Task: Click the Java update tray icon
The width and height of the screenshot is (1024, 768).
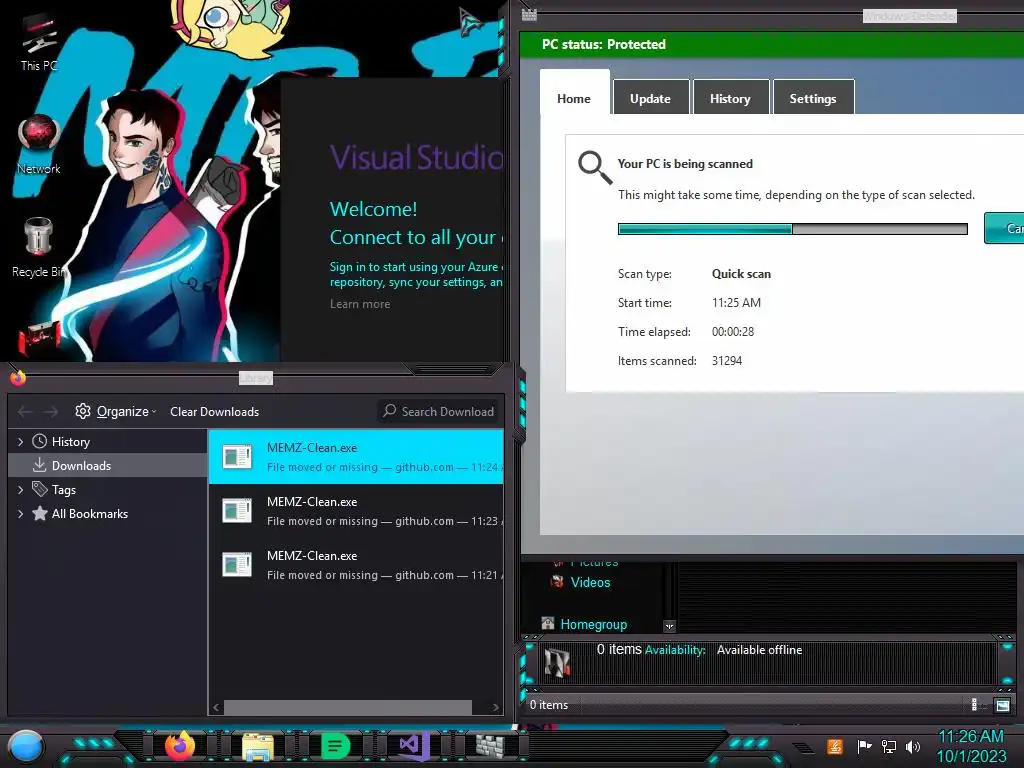Action: click(x=835, y=746)
